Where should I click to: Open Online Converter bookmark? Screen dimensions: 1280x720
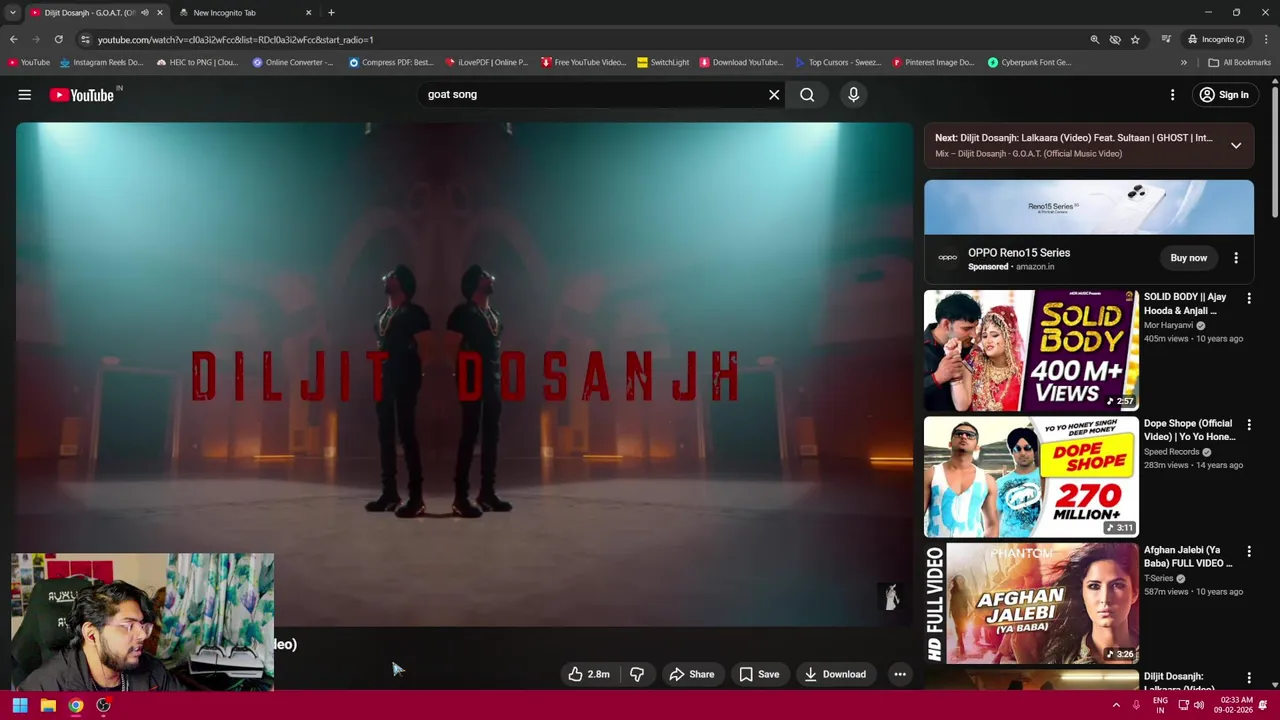pyautogui.click(x=293, y=62)
